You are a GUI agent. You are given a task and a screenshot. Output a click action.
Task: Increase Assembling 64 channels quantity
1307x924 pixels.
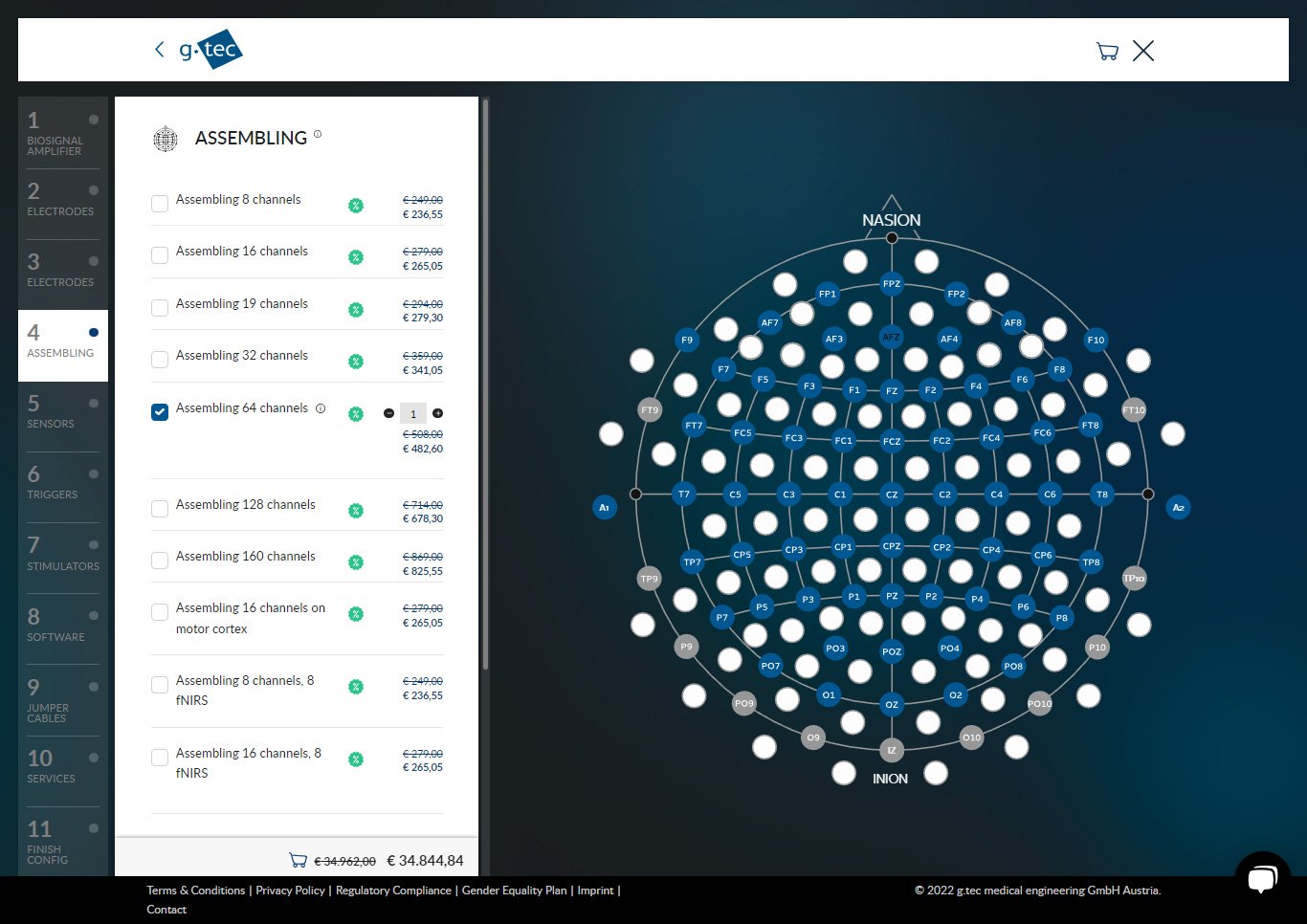[438, 413]
